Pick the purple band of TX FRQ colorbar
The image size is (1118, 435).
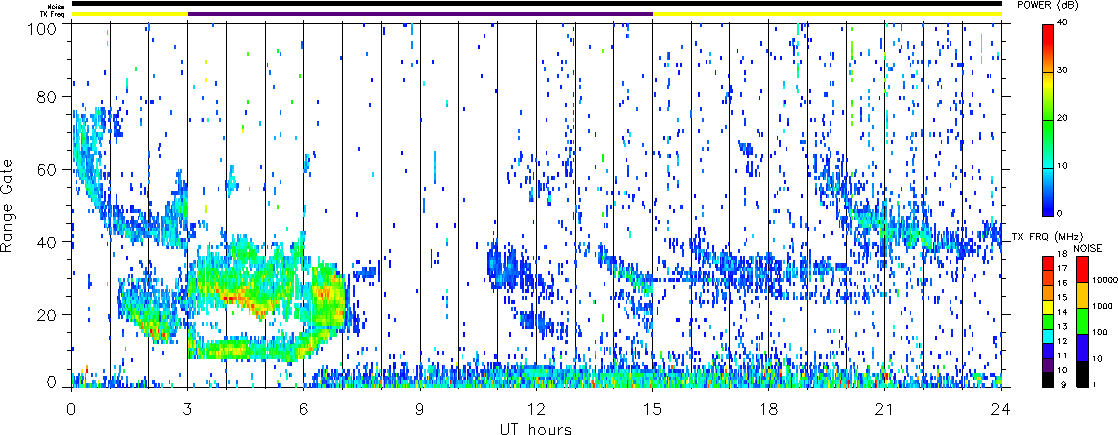[1048, 365]
